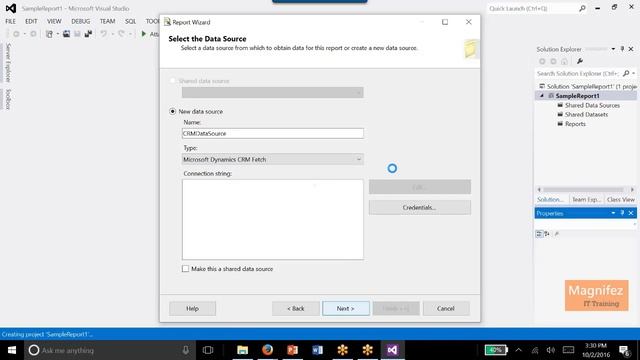Open Firefox from the taskbar
This screenshot has width=640, height=360.
coord(267,350)
